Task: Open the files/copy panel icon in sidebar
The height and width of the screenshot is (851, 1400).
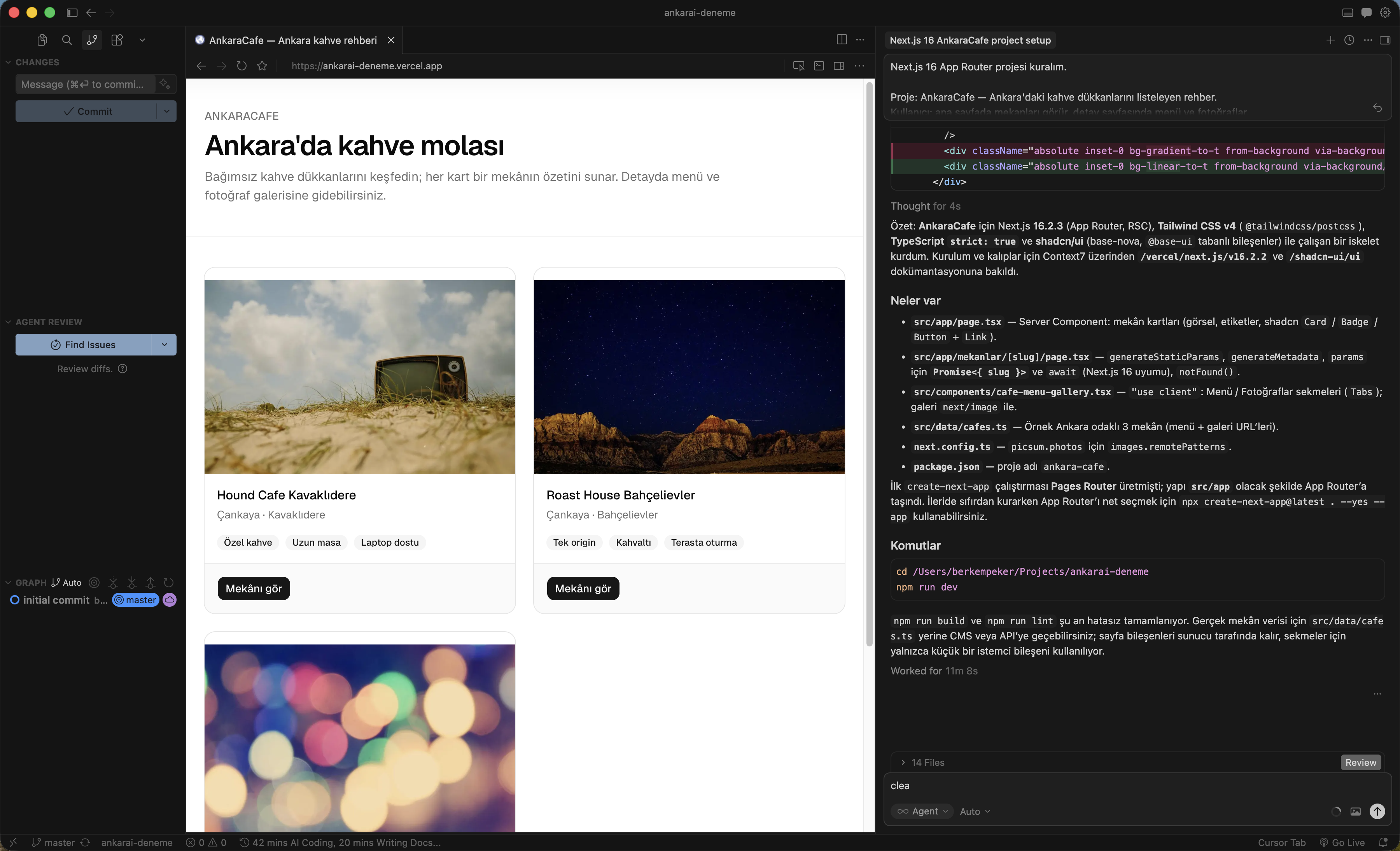Action: pos(42,40)
